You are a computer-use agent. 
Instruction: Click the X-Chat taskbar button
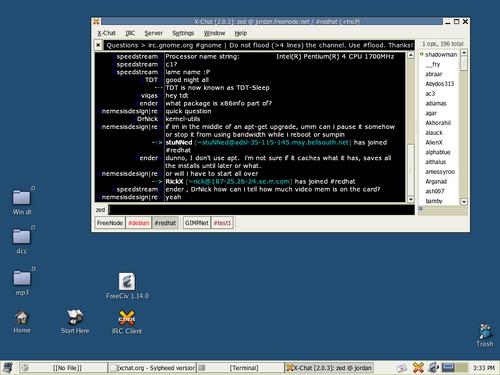[329, 368]
